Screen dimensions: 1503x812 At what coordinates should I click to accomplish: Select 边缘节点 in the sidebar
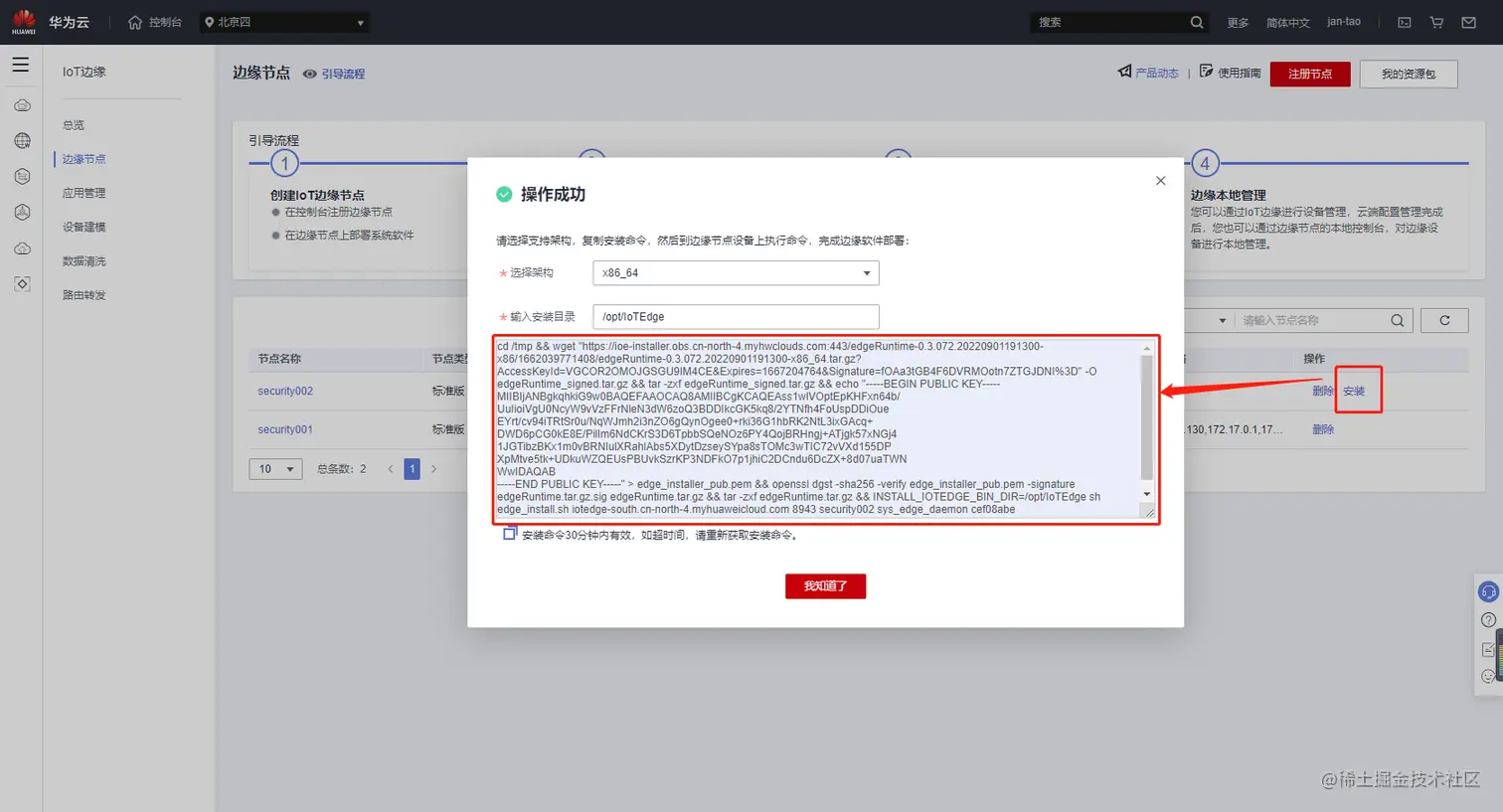click(83, 159)
